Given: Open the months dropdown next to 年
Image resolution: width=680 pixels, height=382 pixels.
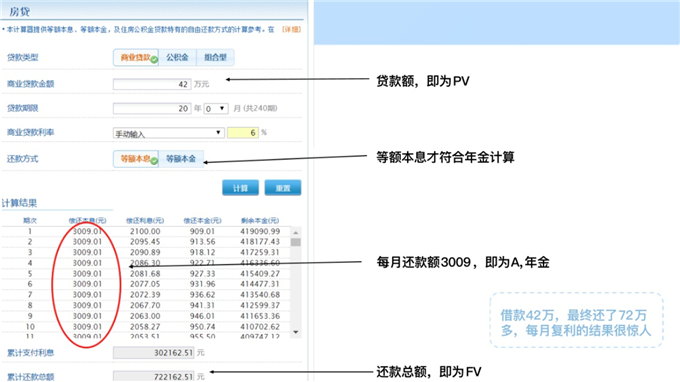Looking at the screenshot, I should [x=216, y=108].
